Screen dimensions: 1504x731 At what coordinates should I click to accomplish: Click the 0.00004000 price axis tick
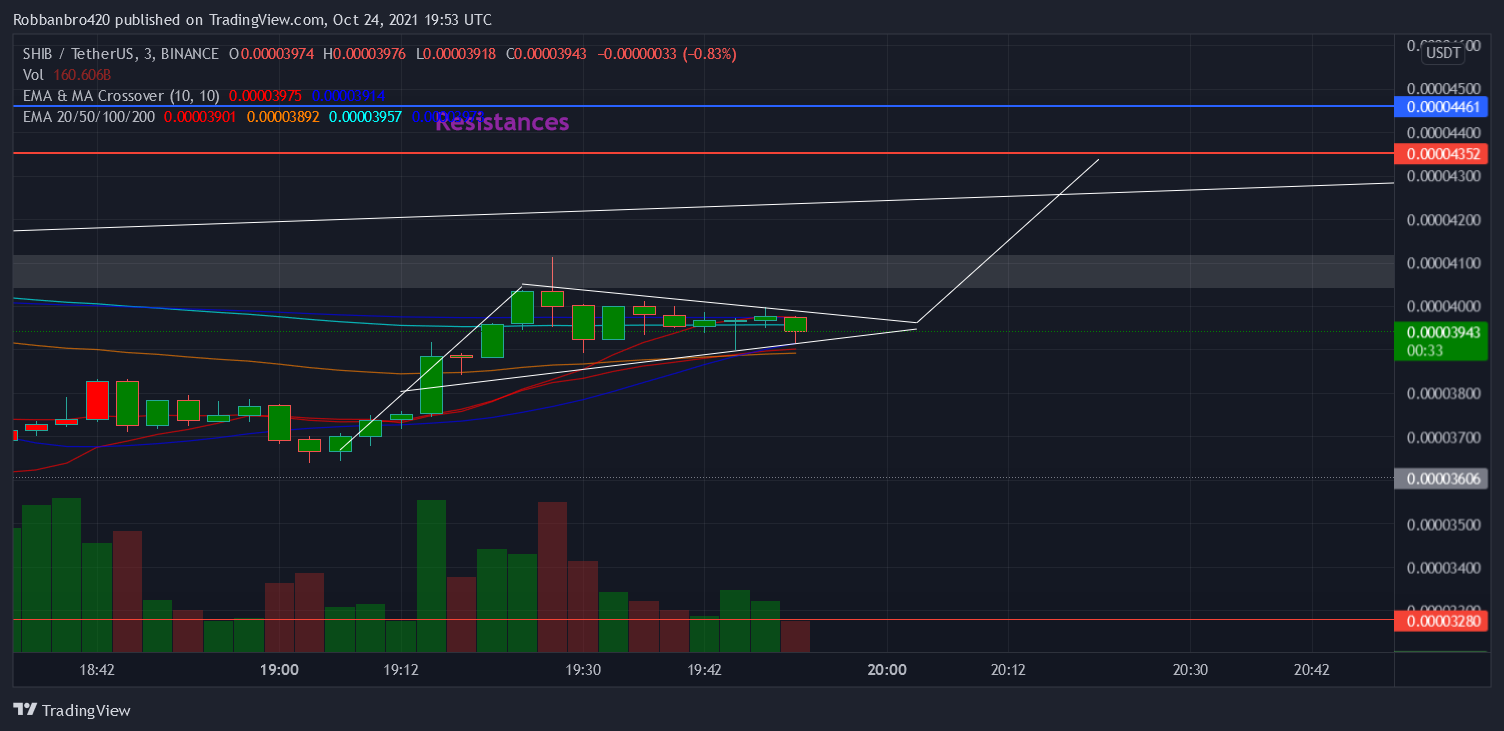click(x=1444, y=306)
